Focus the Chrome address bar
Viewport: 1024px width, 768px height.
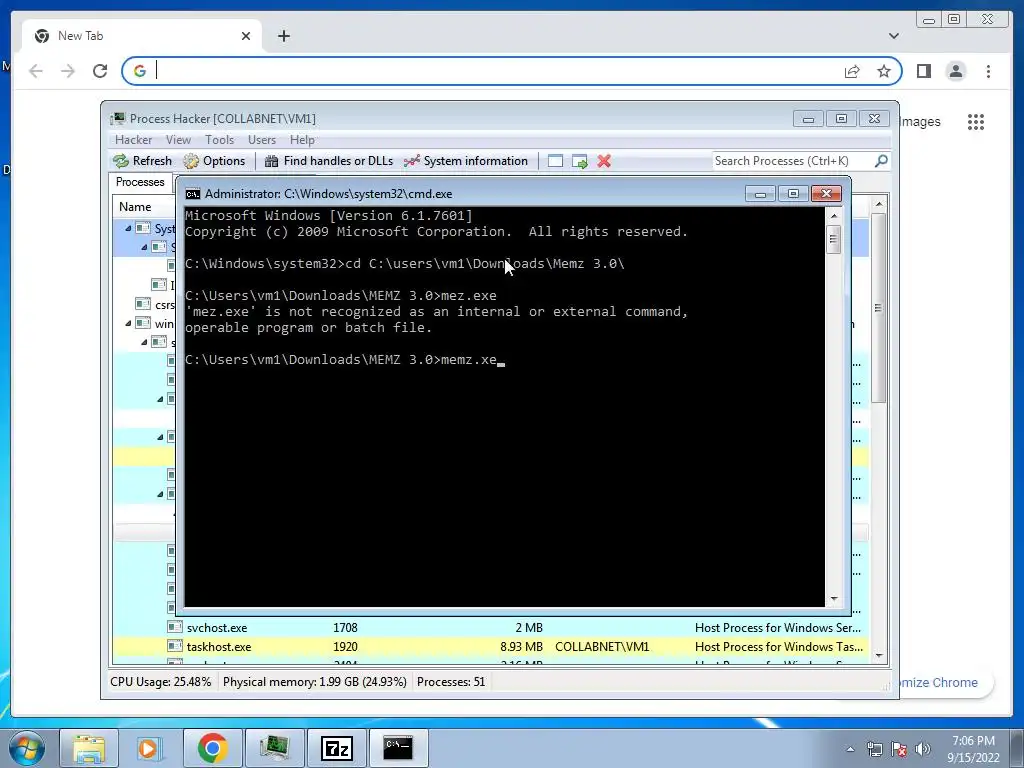point(496,71)
